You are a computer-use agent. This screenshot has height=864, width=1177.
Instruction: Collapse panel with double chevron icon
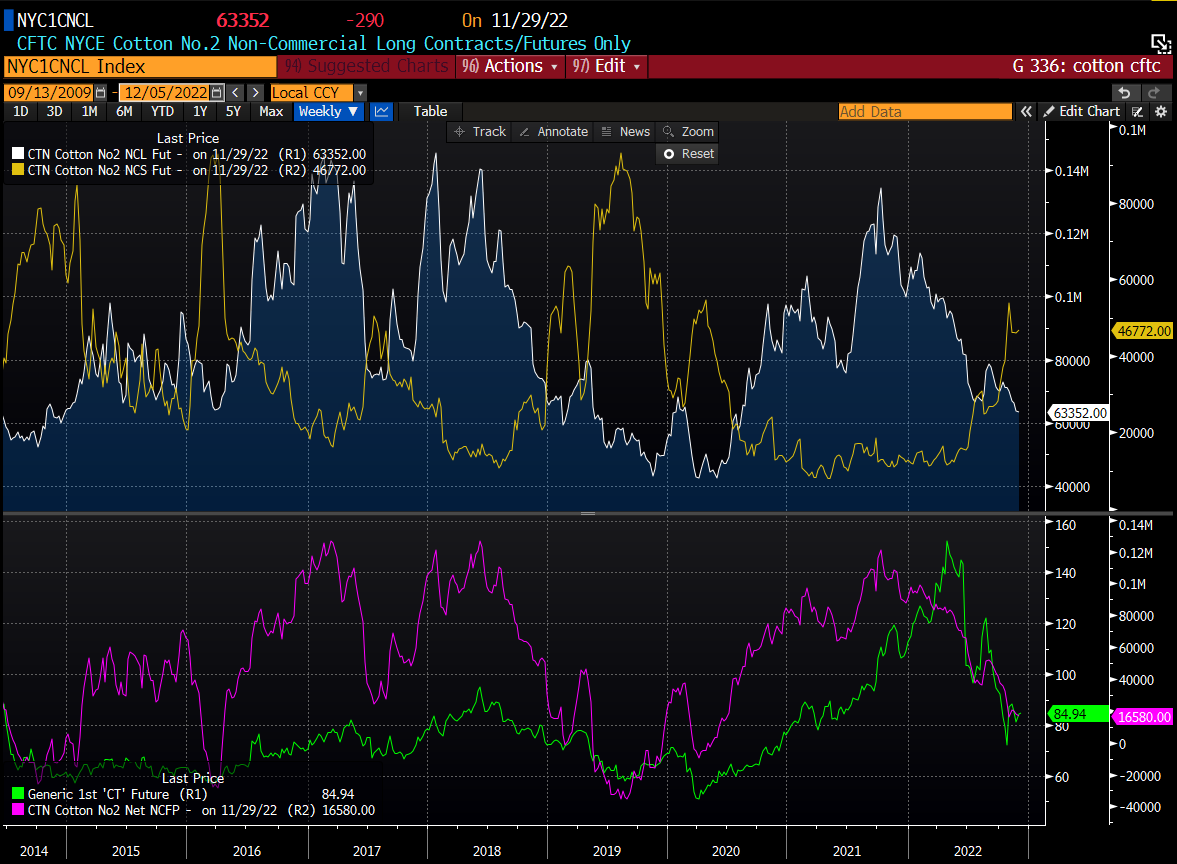coord(1026,112)
